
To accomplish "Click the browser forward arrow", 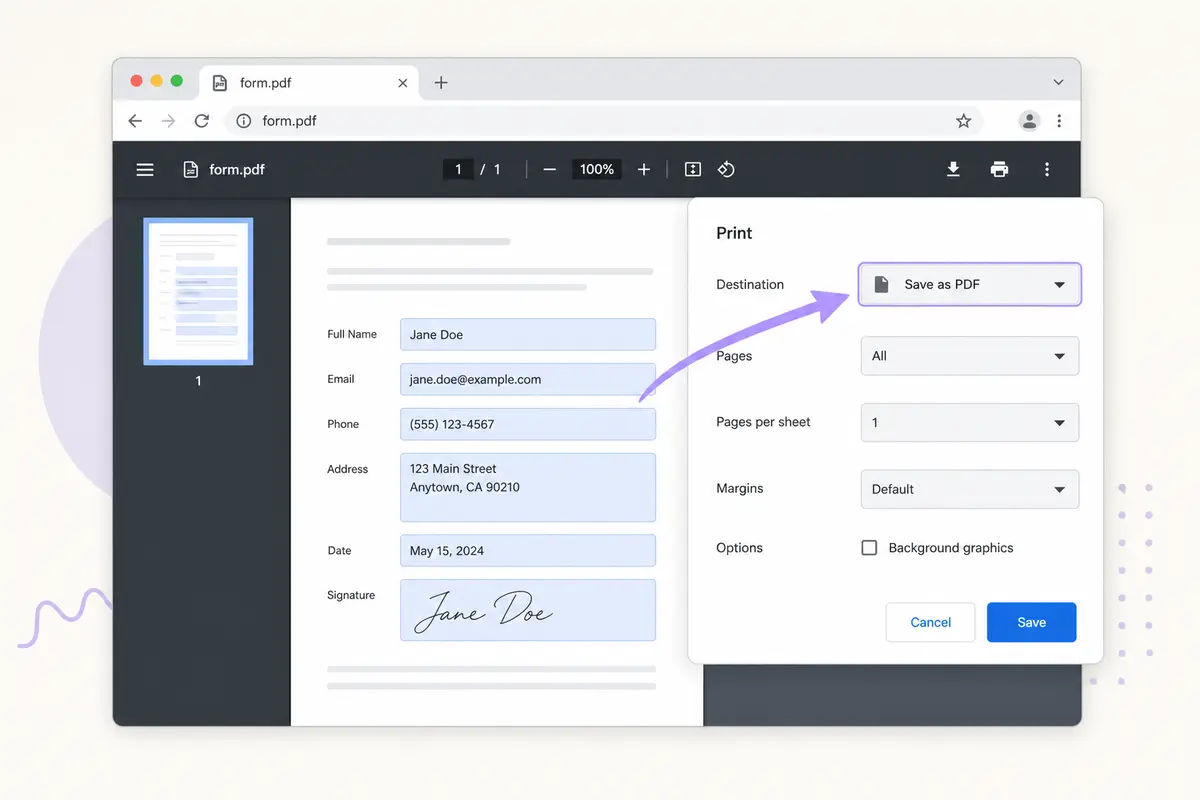I will 168,121.
